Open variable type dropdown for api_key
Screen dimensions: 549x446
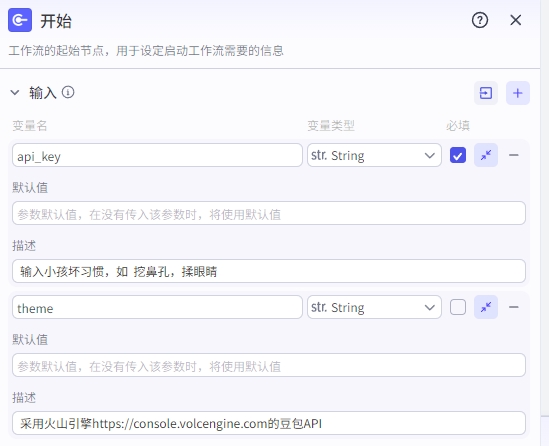pyautogui.click(x=374, y=155)
